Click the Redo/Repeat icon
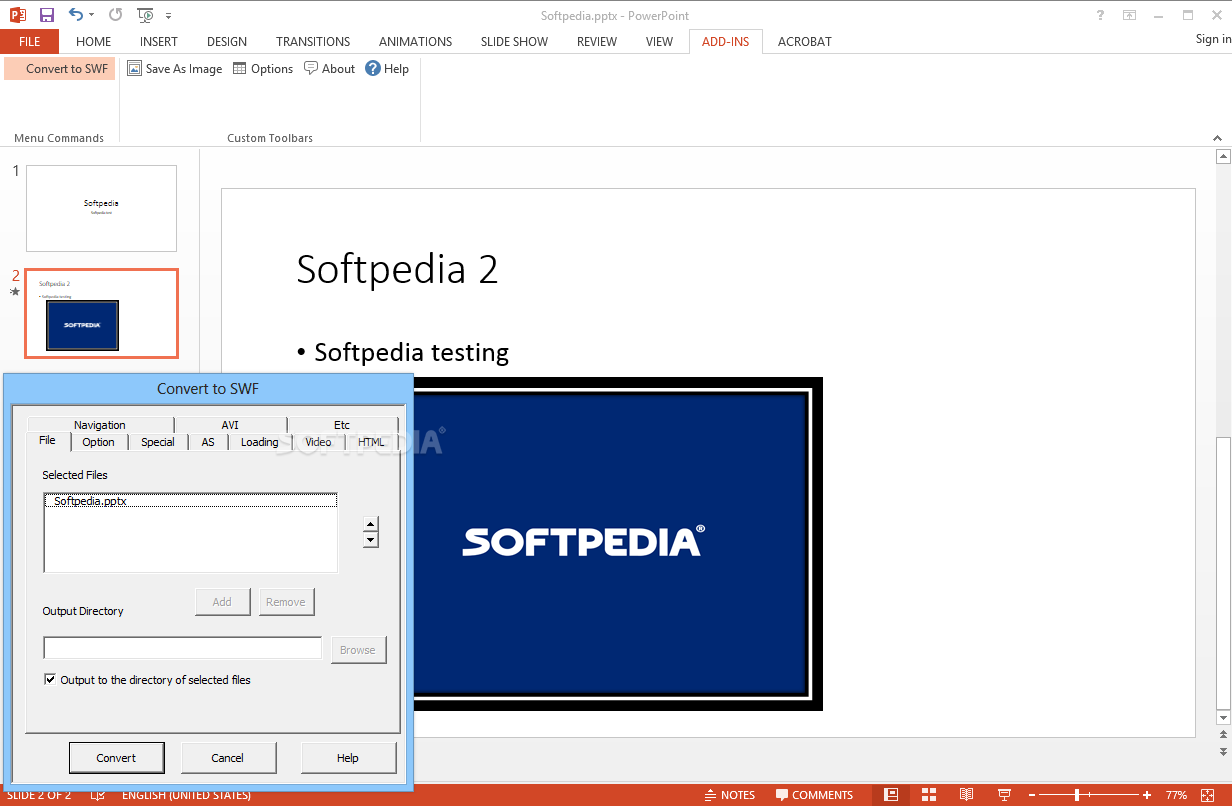This screenshot has height=806, width=1232. pyautogui.click(x=115, y=15)
